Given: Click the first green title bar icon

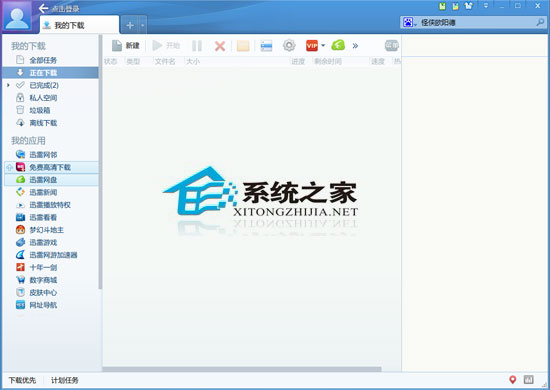Looking at the screenshot, I should tap(442, 6).
